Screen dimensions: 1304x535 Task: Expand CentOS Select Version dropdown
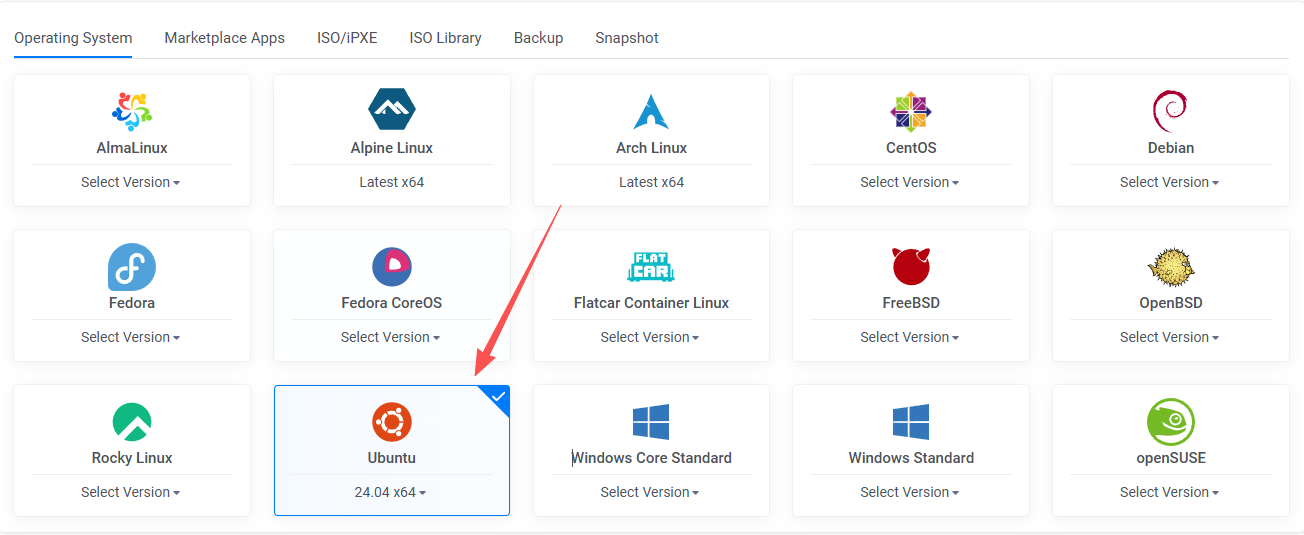pos(910,182)
